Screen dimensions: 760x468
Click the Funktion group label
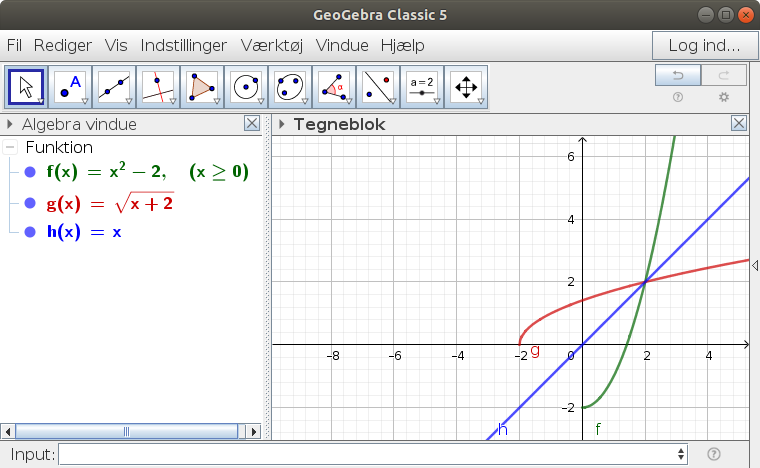tap(59, 147)
